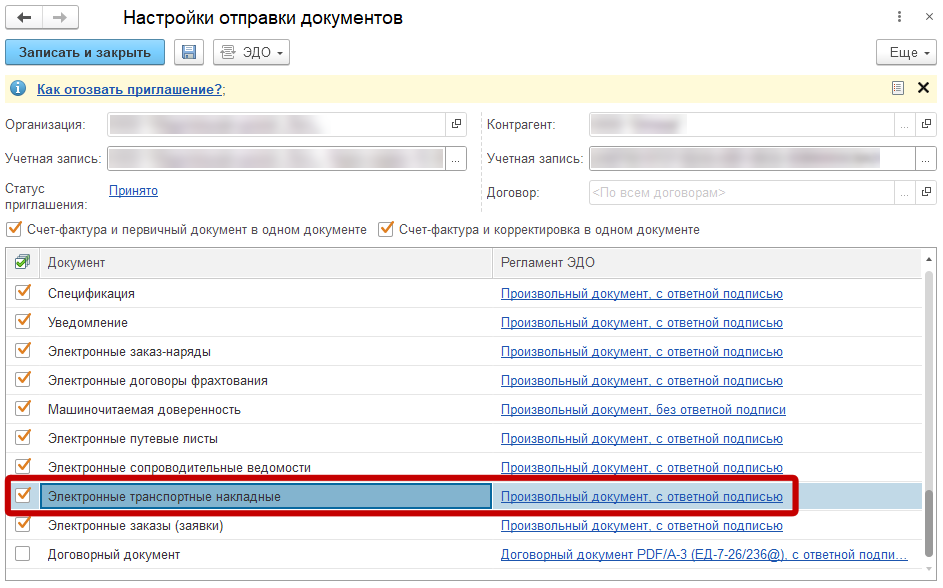Screen dimensions: 943x588
Task: Click the blue info icon in notification bar
Action: [18, 88]
